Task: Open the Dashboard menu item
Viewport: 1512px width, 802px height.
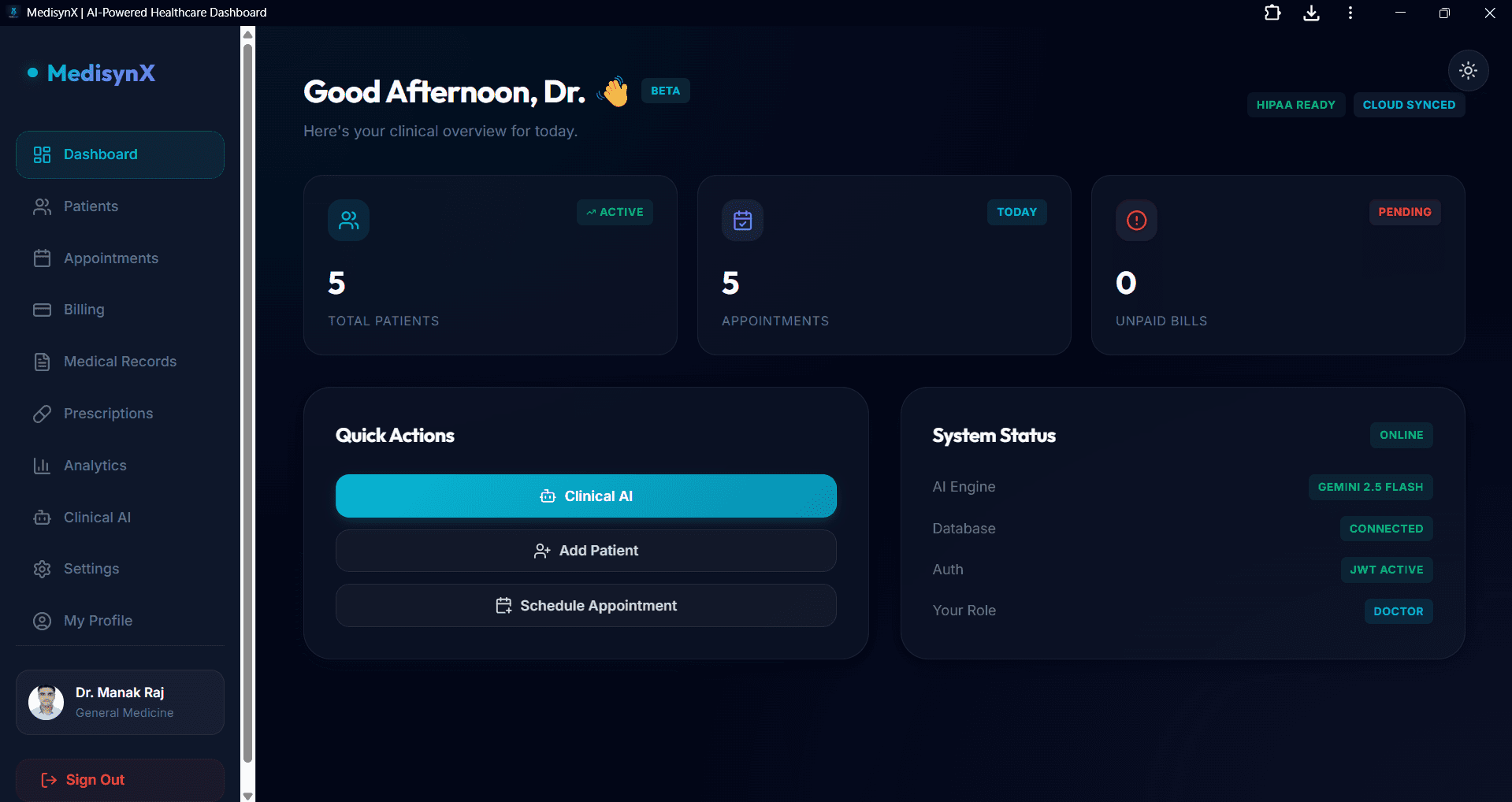Action: tap(120, 154)
